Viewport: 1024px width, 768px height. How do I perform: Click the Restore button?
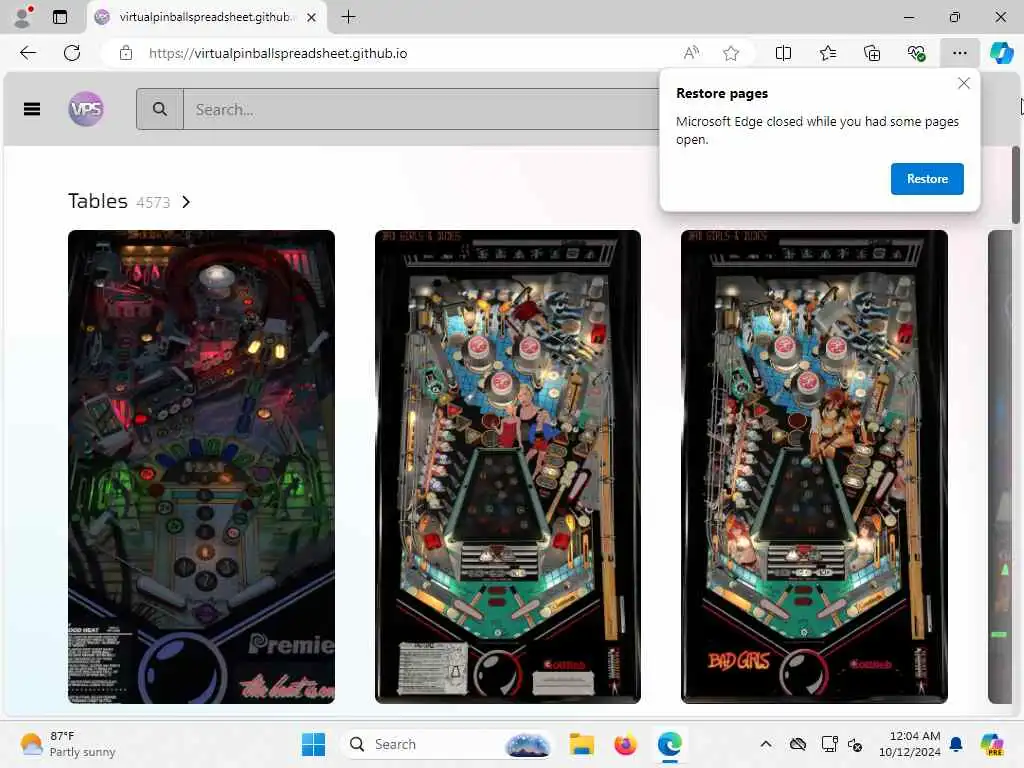click(927, 178)
